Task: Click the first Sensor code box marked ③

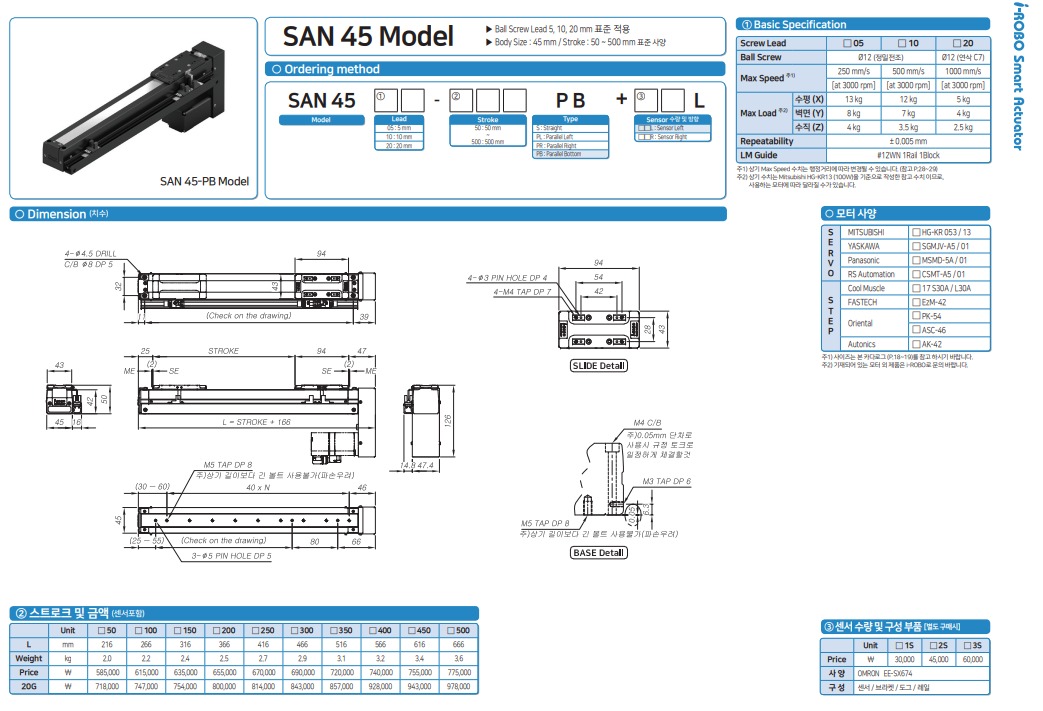Action: click(646, 100)
